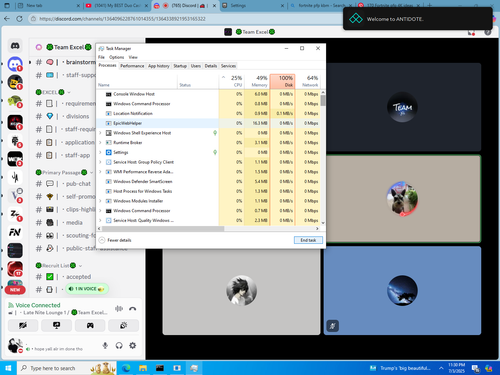Open Task Manager View menu

coord(133,57)
